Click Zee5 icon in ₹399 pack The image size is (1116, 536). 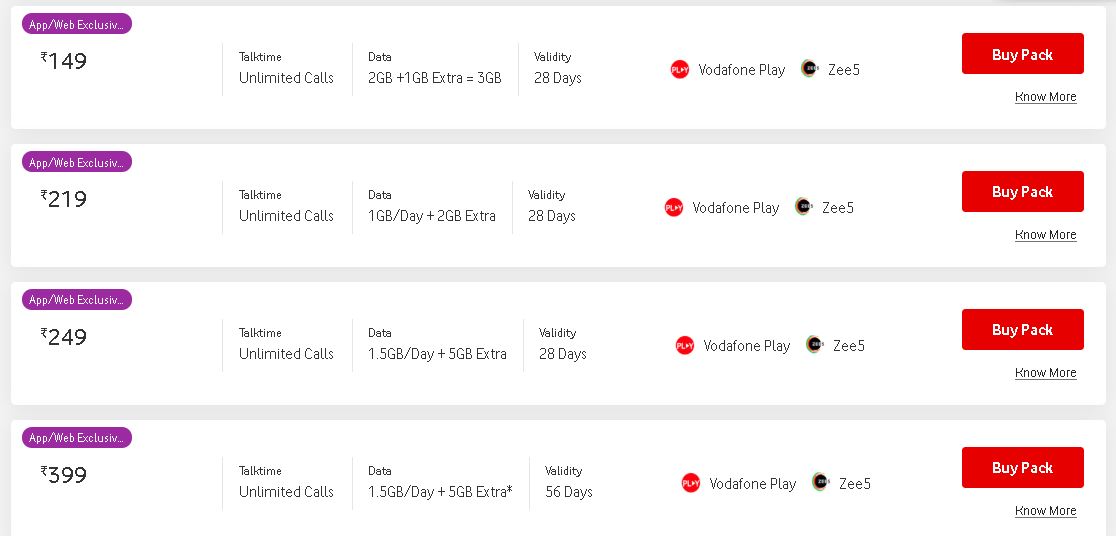pos(821,482)
